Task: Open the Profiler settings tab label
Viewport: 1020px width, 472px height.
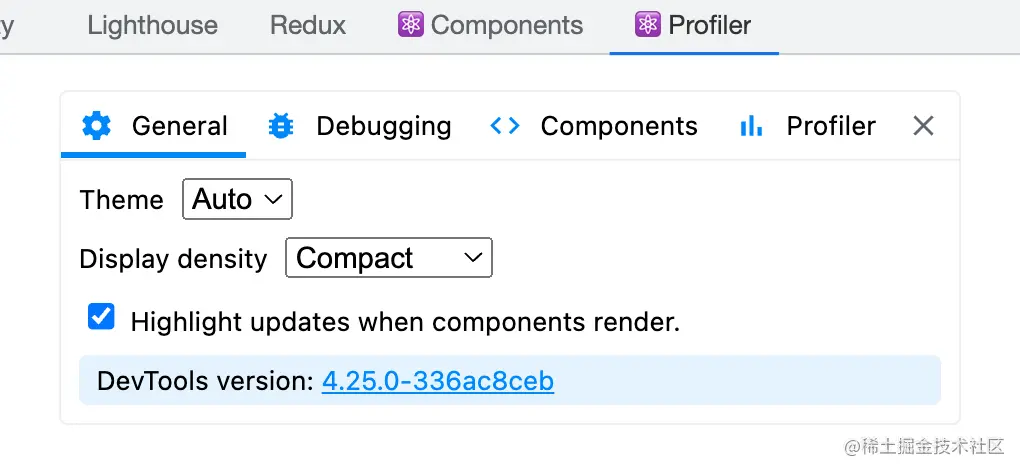Action: [831, 126]
